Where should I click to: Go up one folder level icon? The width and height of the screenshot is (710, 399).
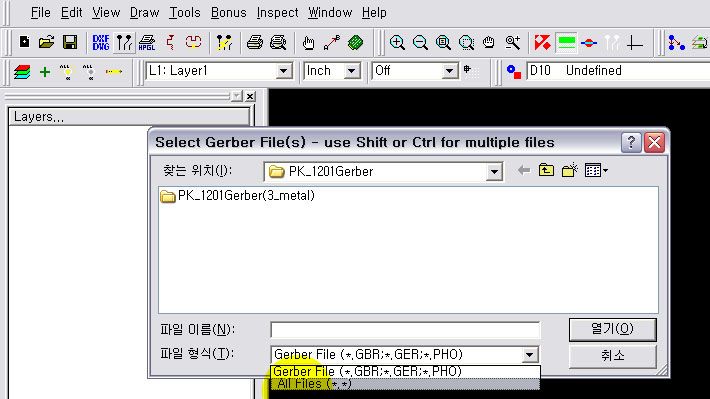point(546,171)
